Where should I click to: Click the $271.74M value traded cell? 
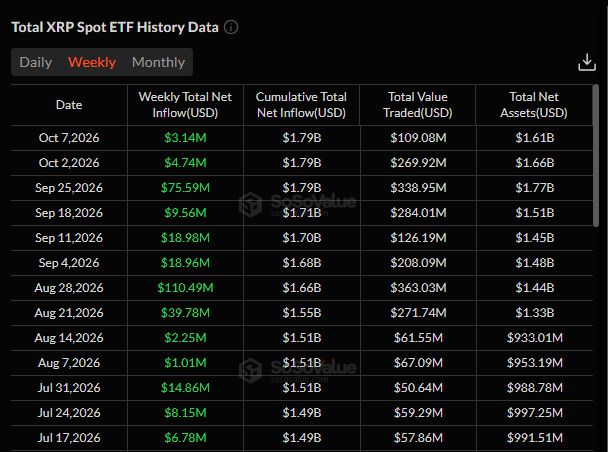coord(418,312)
